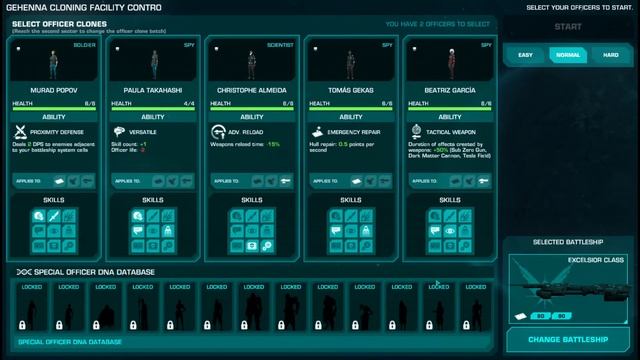Click Paula Takahashi's Versatile brain icon
640x360 pixels.
coord(119,132)
